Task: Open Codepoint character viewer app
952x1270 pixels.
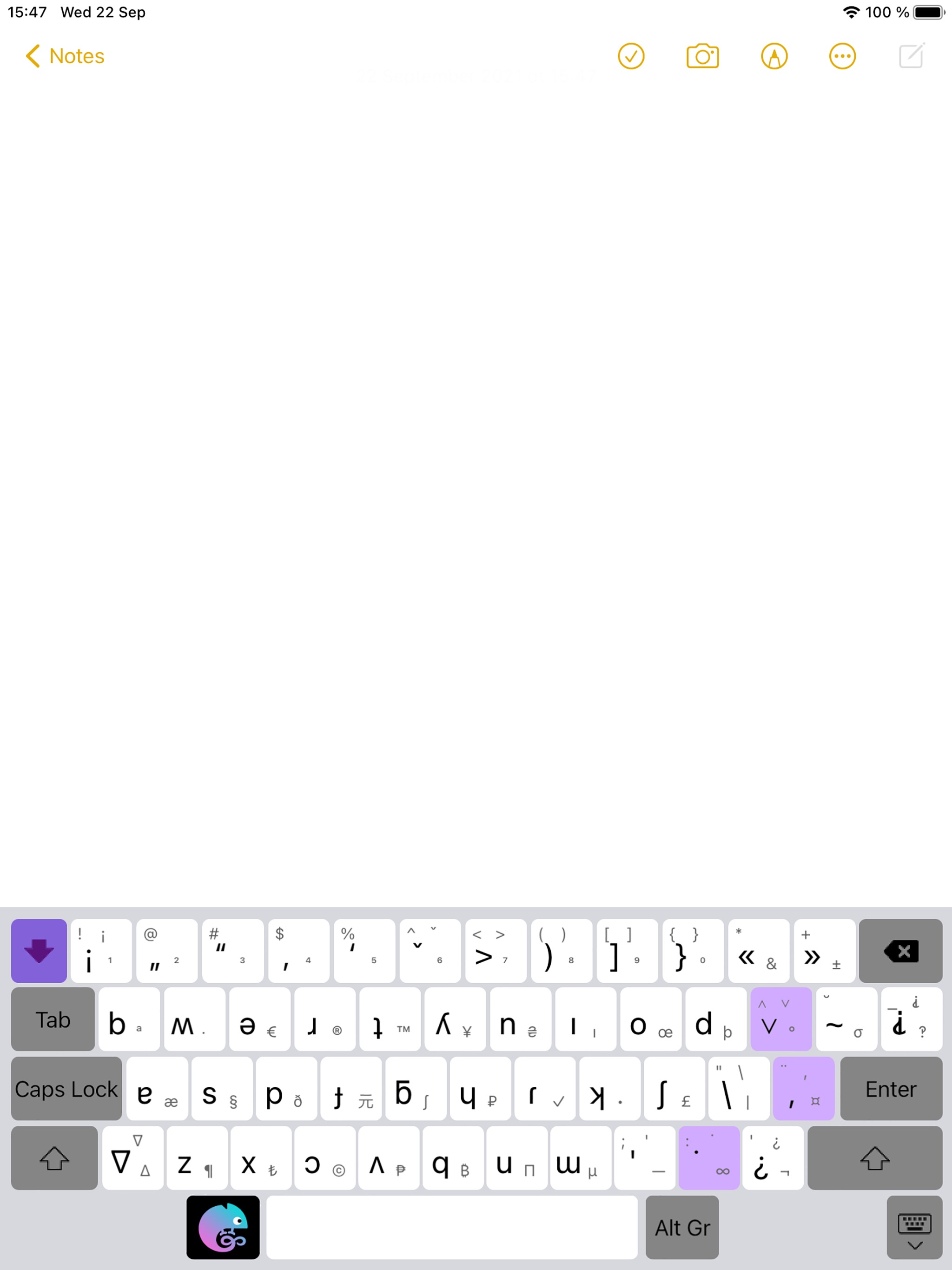Action: point(225,1228)
